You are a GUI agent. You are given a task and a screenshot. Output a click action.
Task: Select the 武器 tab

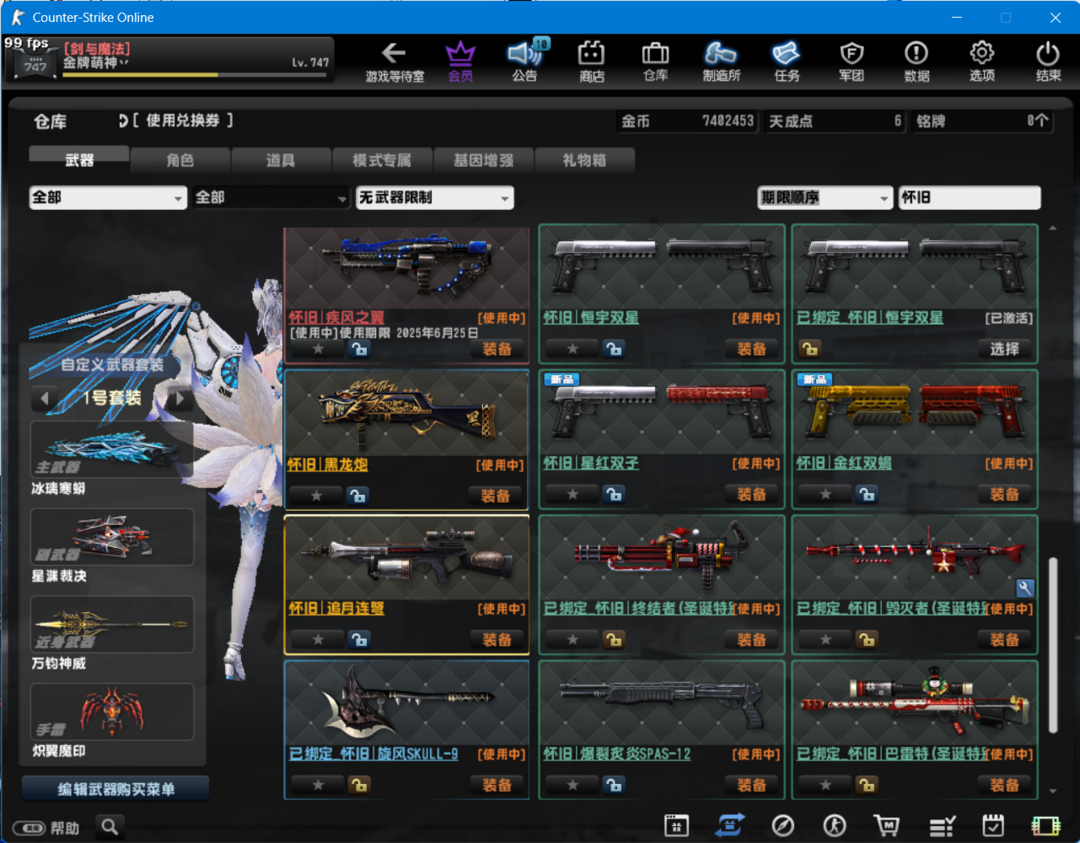click(79, 160)
